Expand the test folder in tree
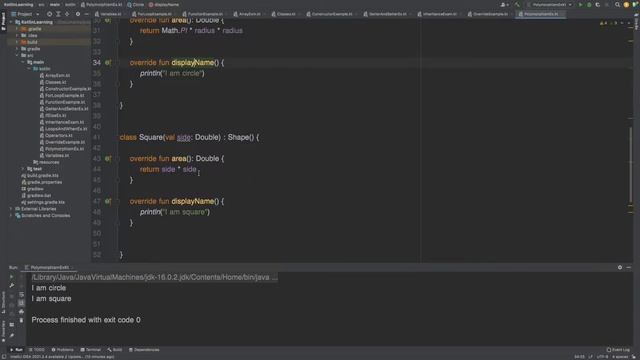The image size is (640, 360). pyautogui.click(x=23, y=169)
